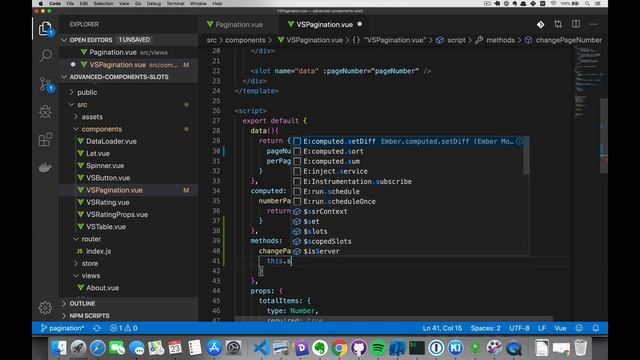This screenshot has width=640, height=360.
Task: Click the Synchronize Changes icon in status bar
Action: click(x=97, y=328)
